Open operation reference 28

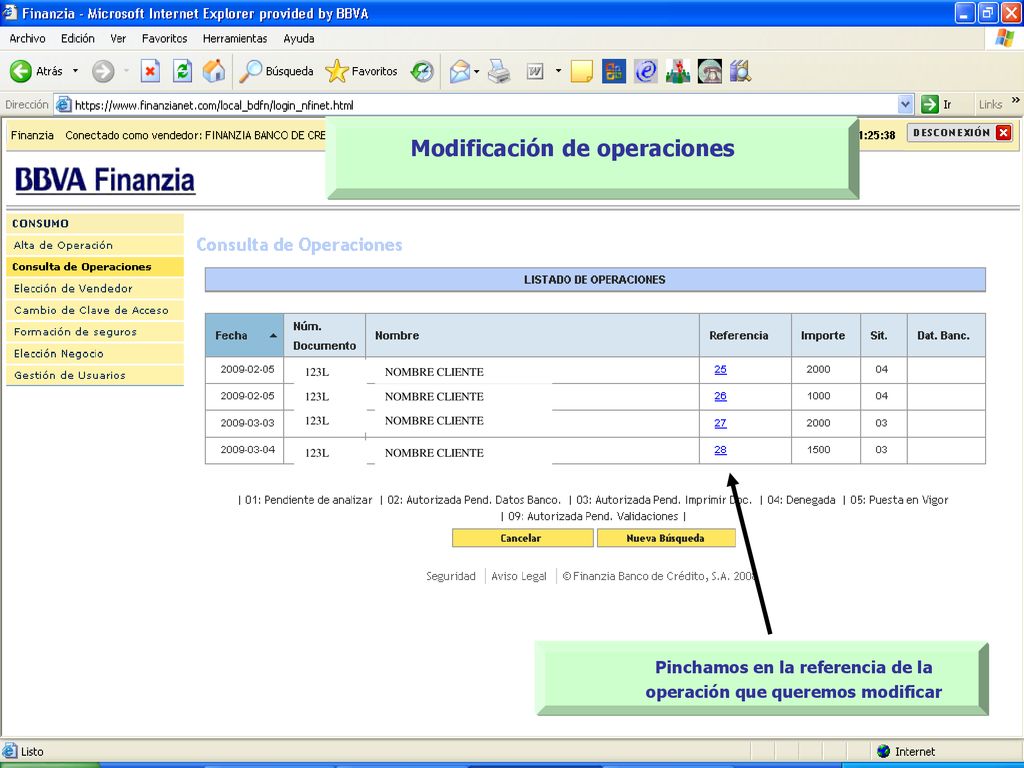[x=720, y=449]
